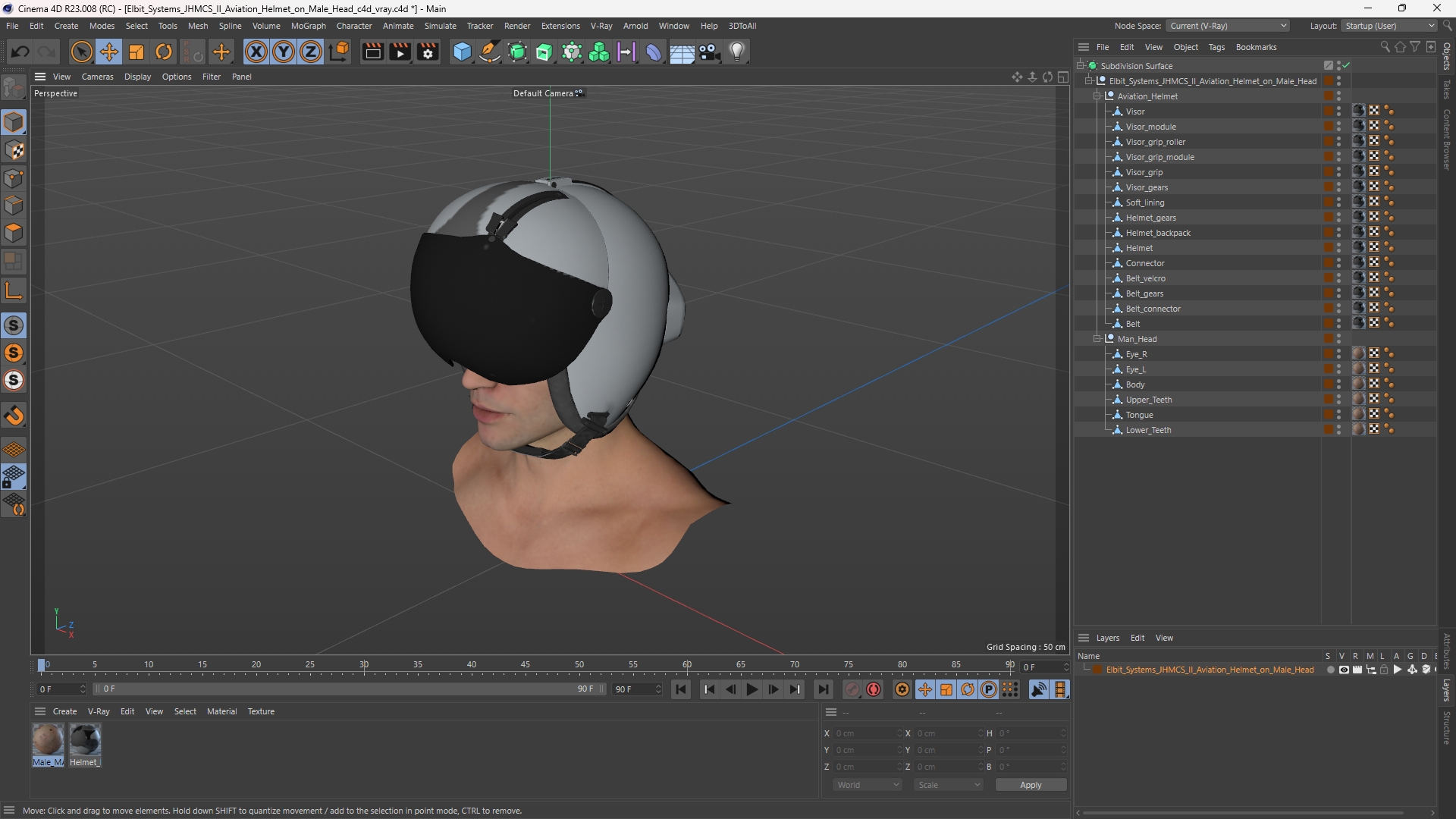
Task: Click the Light bulb icon
Action: click(x=737, y=52)
